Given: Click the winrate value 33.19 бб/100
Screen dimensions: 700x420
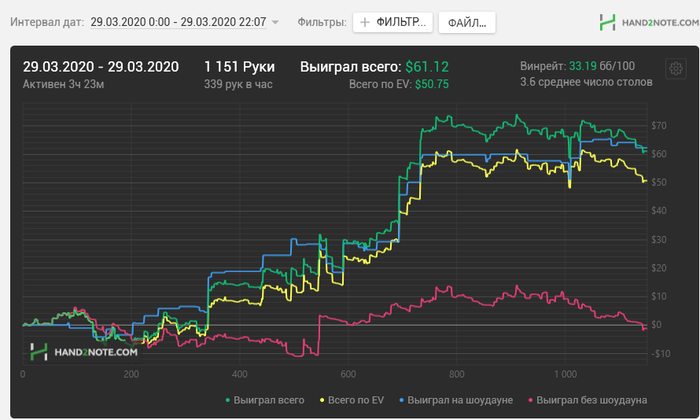Looking at the screenshot, I should coord(602,66).
